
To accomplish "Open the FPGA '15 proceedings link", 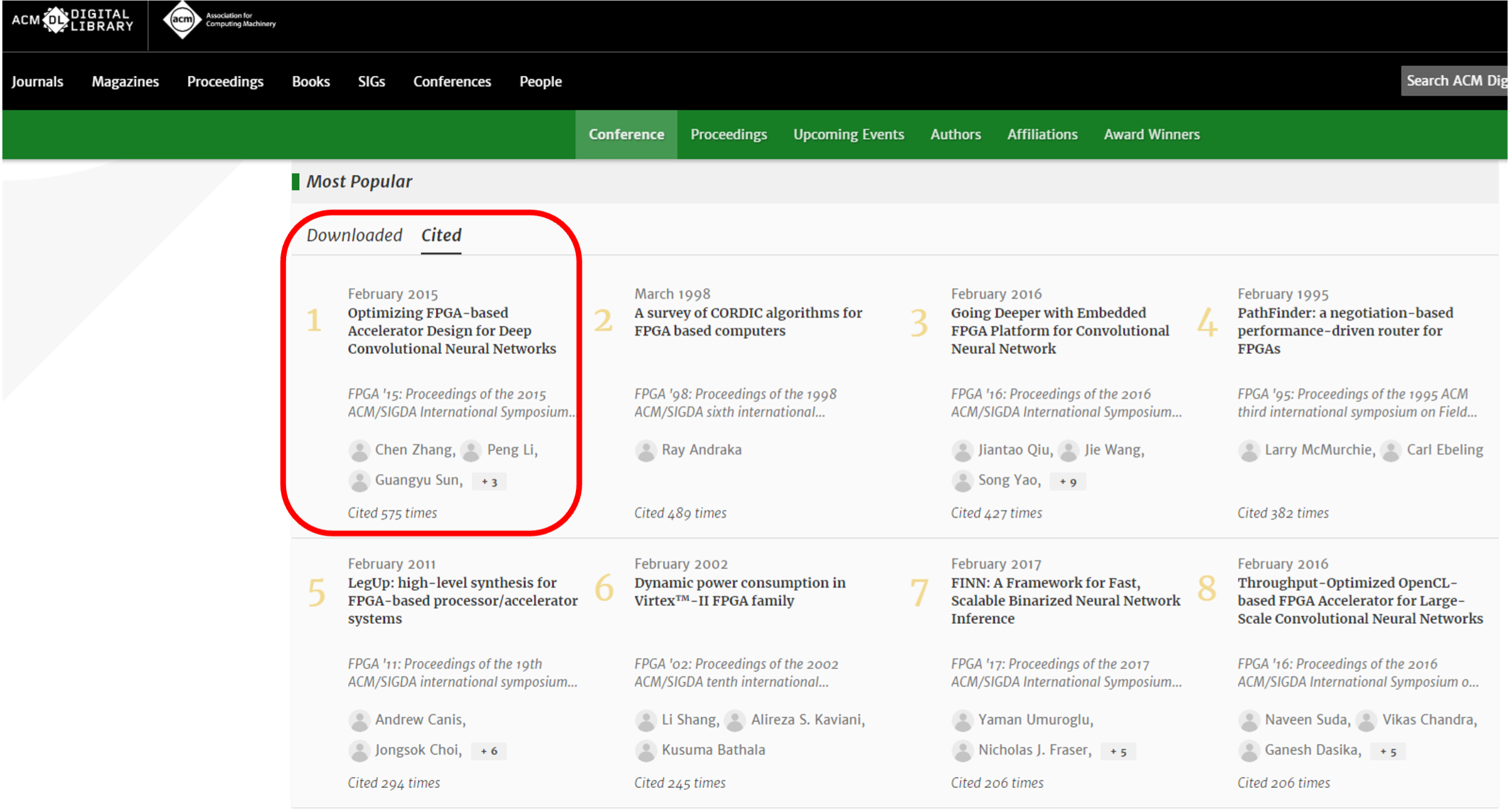I will click(462, 403).
